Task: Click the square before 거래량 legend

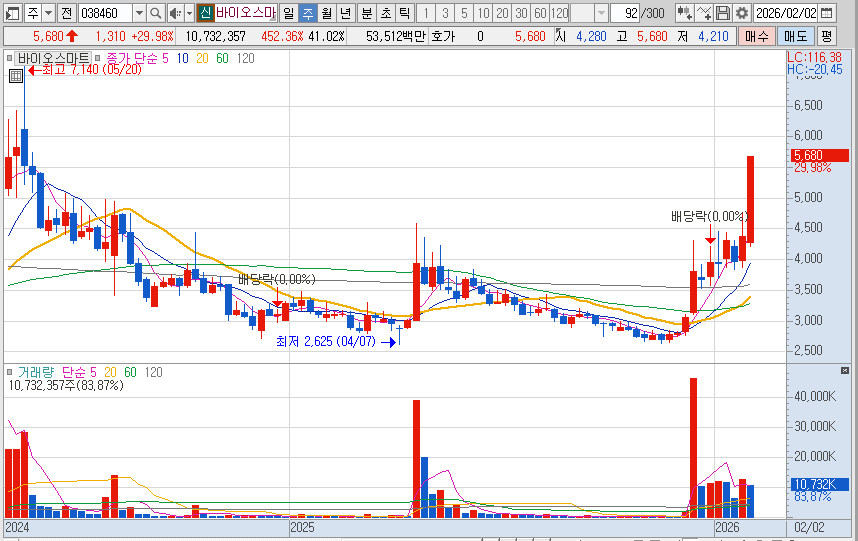Action: pyautogui.click(x=9, y=373)
